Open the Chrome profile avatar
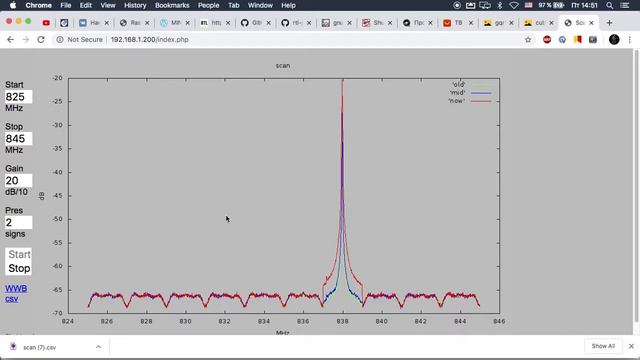The width and height of the screenshot is (640, 360). (x=614, y=40)
